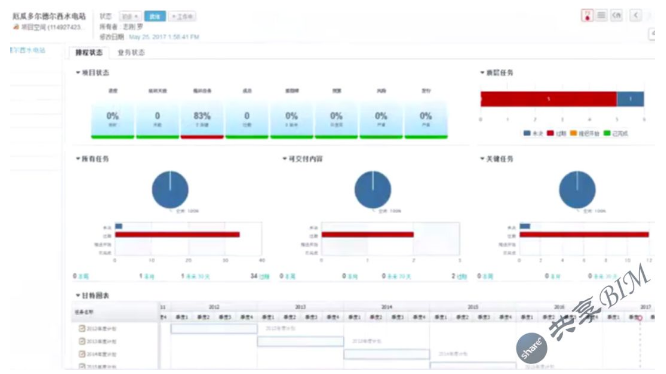The image size is (666, 374).
Task: Open the 状态 dropdown in header
Action: 130,17
